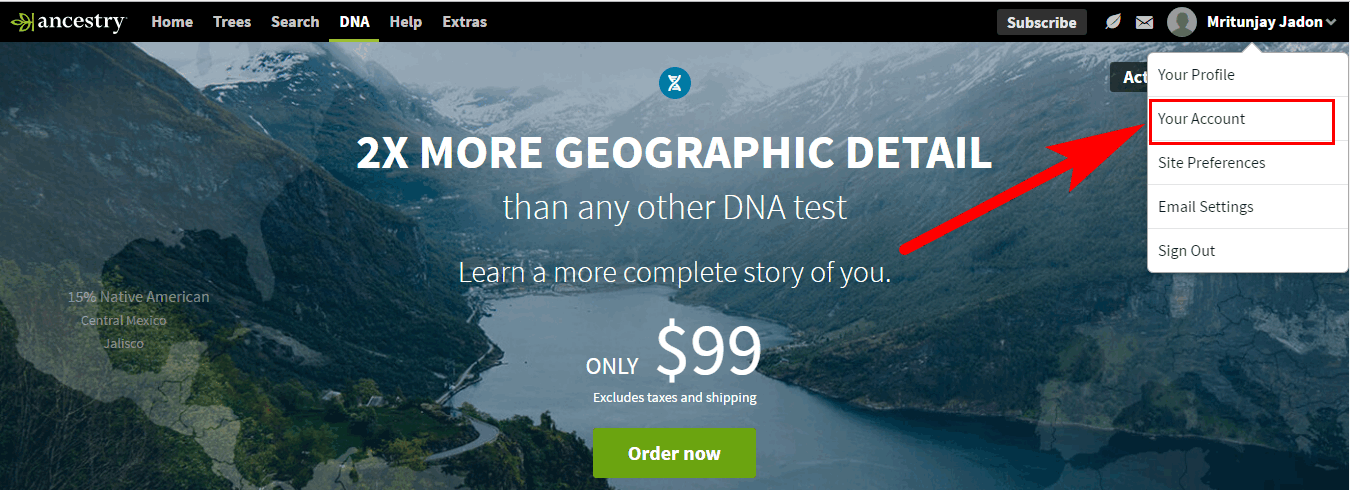Open the Trees menu
The height and width of the screenshot is (490, 1350).
[x=232, y=22]
